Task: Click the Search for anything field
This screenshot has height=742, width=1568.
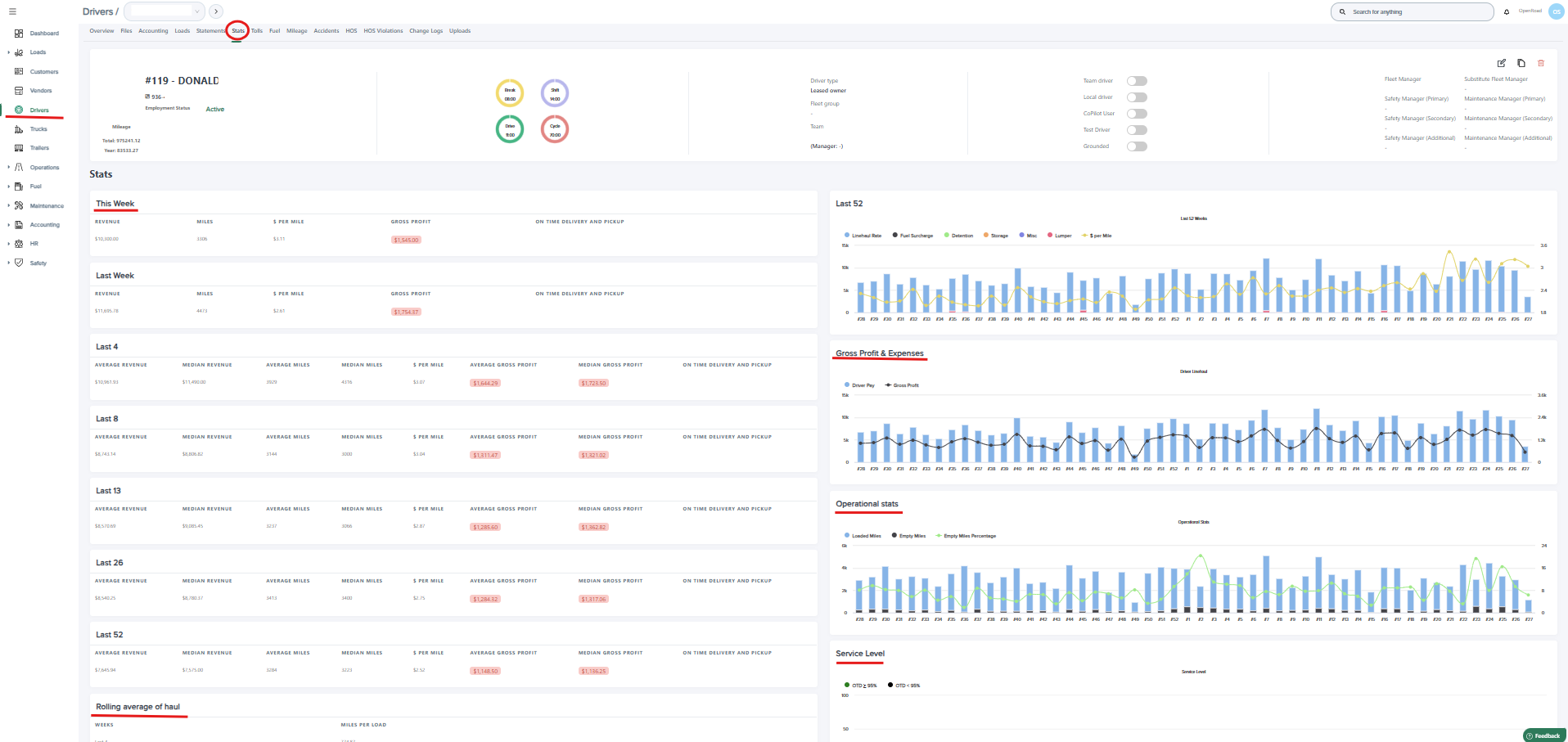Action: [1412, 12]
